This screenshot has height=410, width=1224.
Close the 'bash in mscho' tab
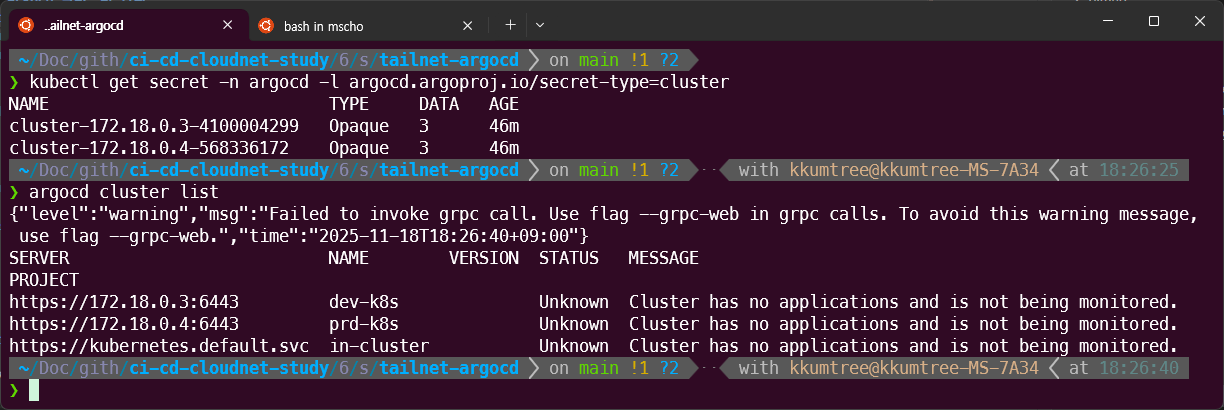(x=466, y=24)
